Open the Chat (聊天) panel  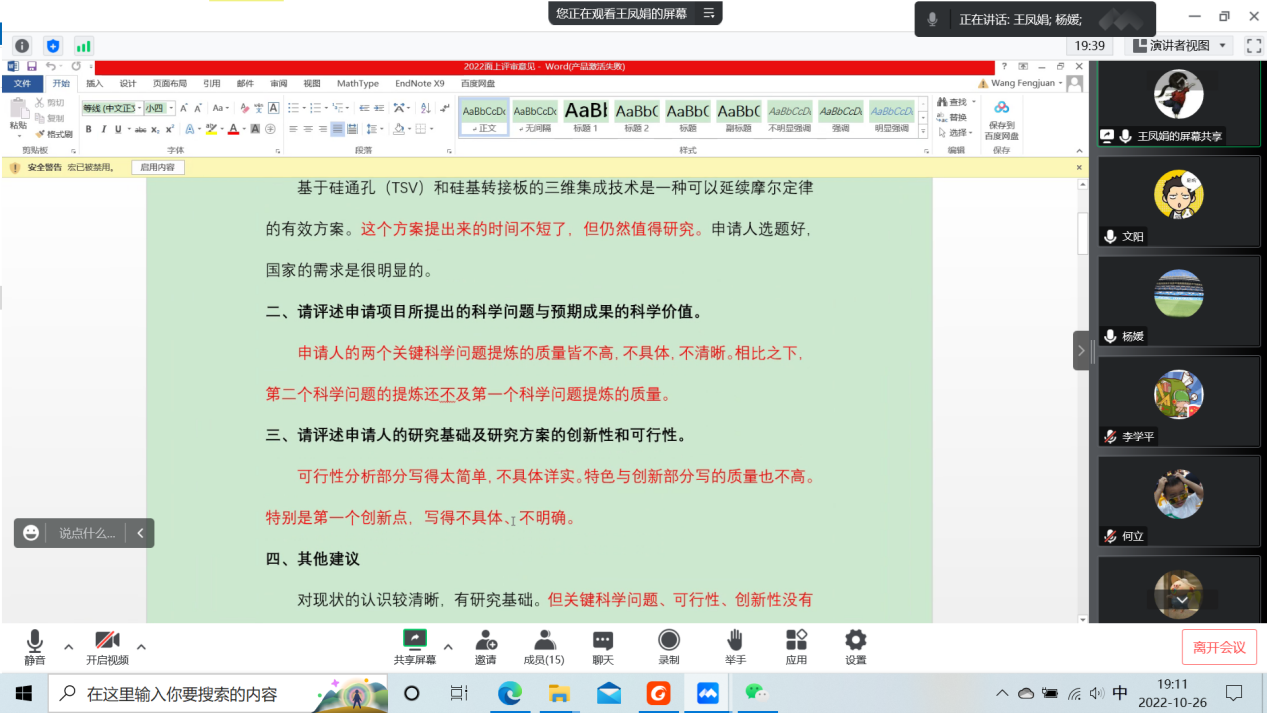[602, 641]
